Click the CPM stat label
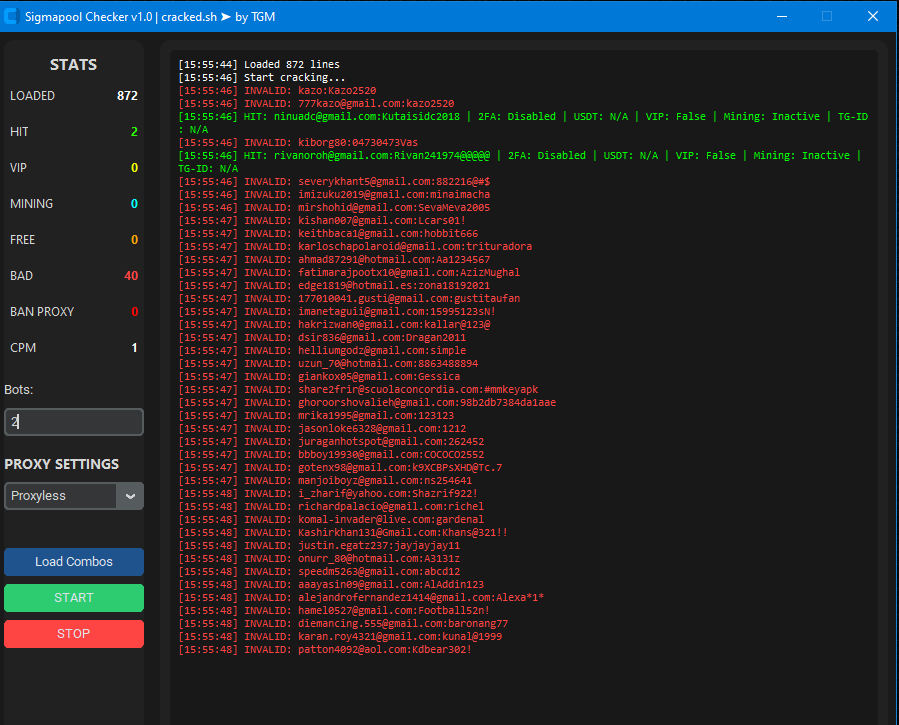 [23, 348]
